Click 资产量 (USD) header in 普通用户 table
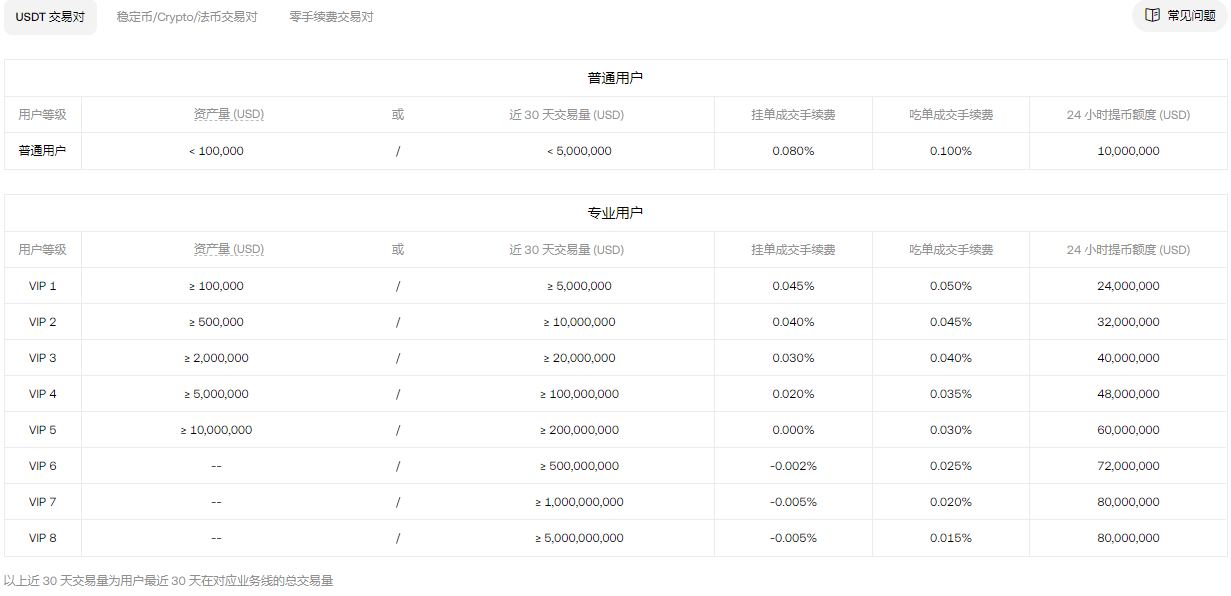This screenshot has height=596, width=1231. click(228, 115)
